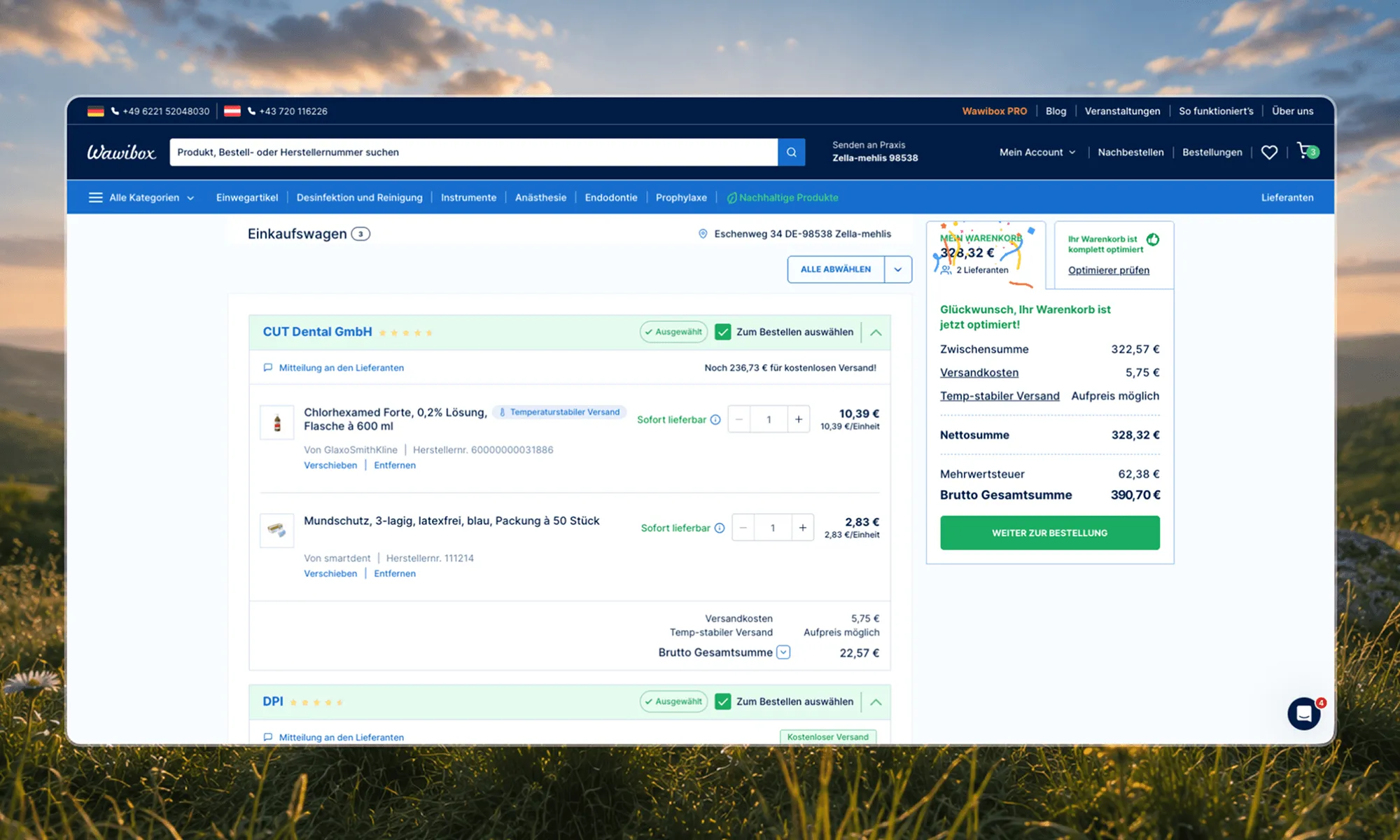Viewport: 1400px width, 840px height.
Task: Open Veranstaltungen link
Action: (x=1122, y=111)
